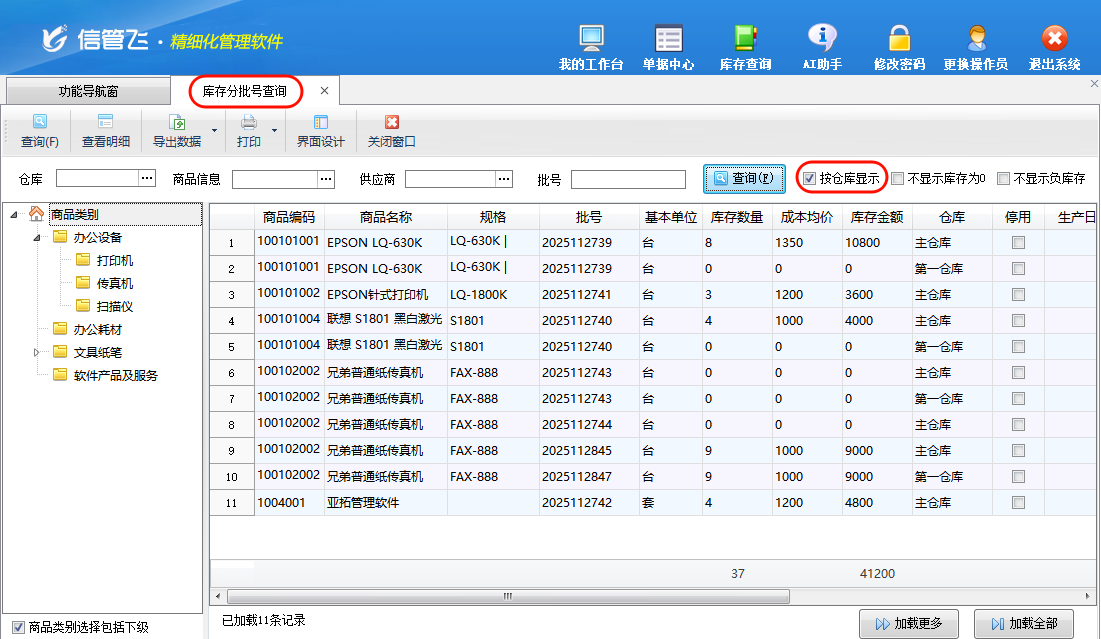Uncheck the 按仓库显示 checkbox
Screen dimensions: 1101x639
pos(810,179)
